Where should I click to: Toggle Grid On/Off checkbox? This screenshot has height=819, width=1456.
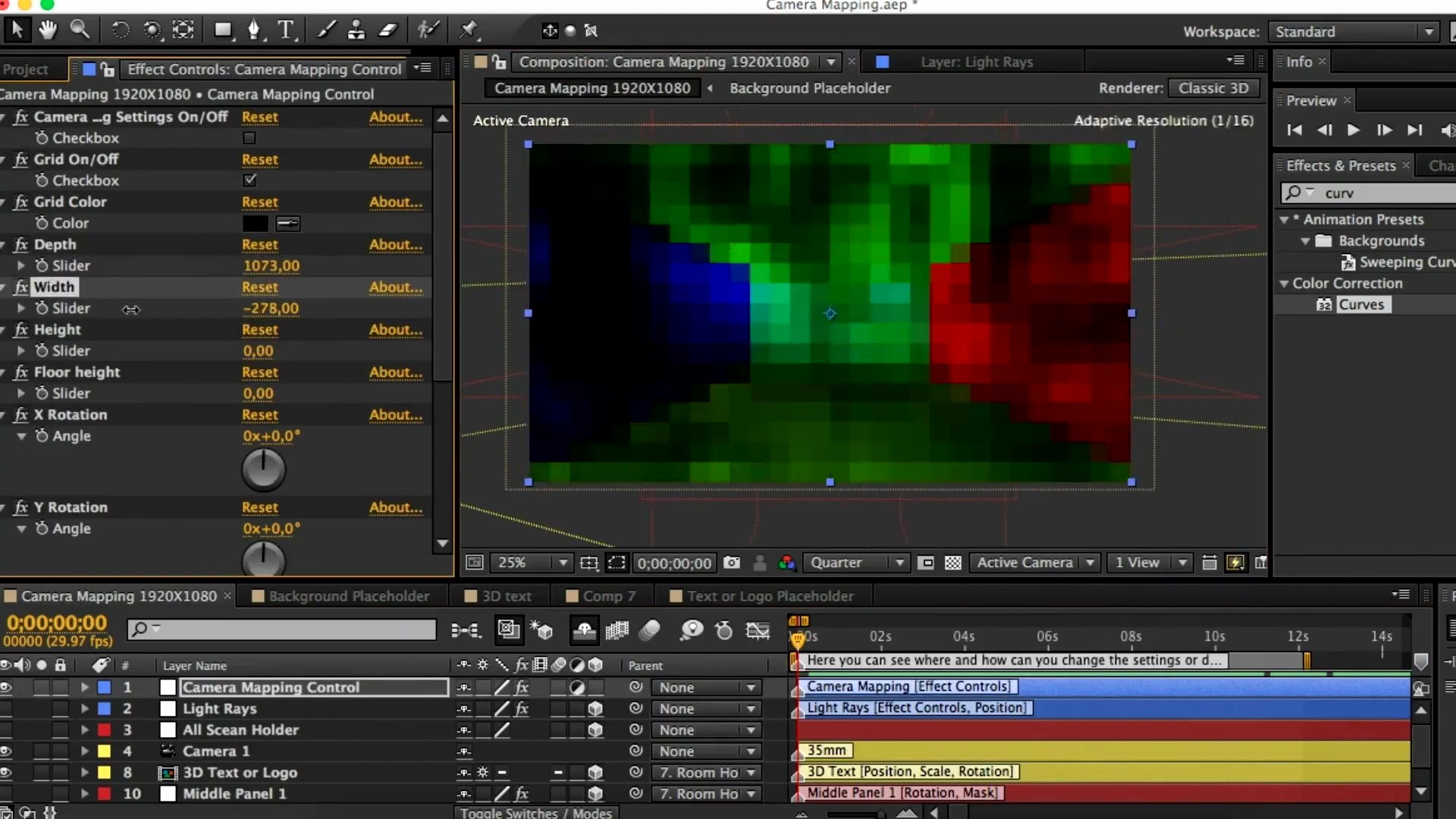[x=249, y=180]
